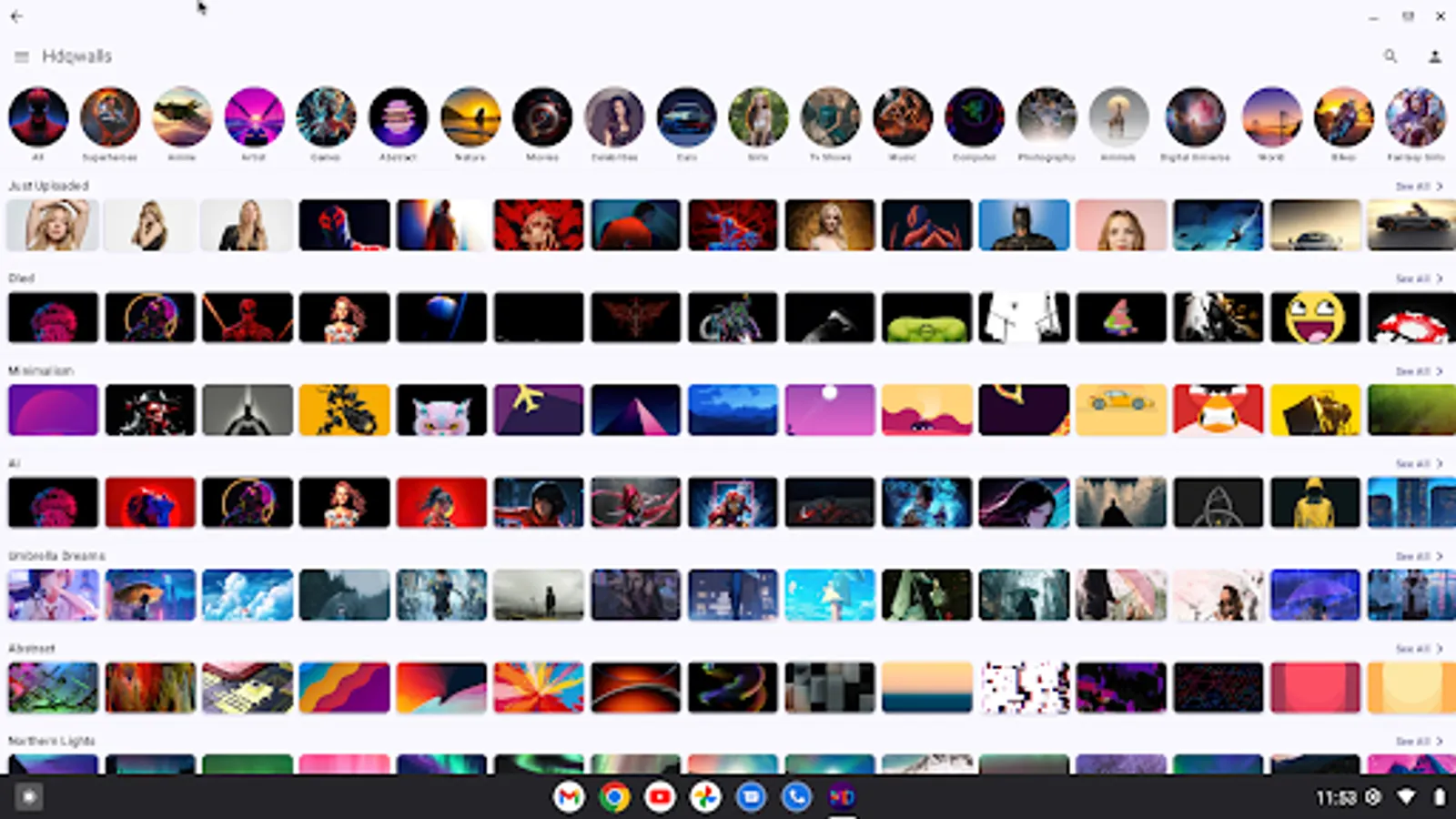Open the Bikes category circle
Image resolution: width=1456 pixels, height=819 pixels.
(x=1343, y=116)
